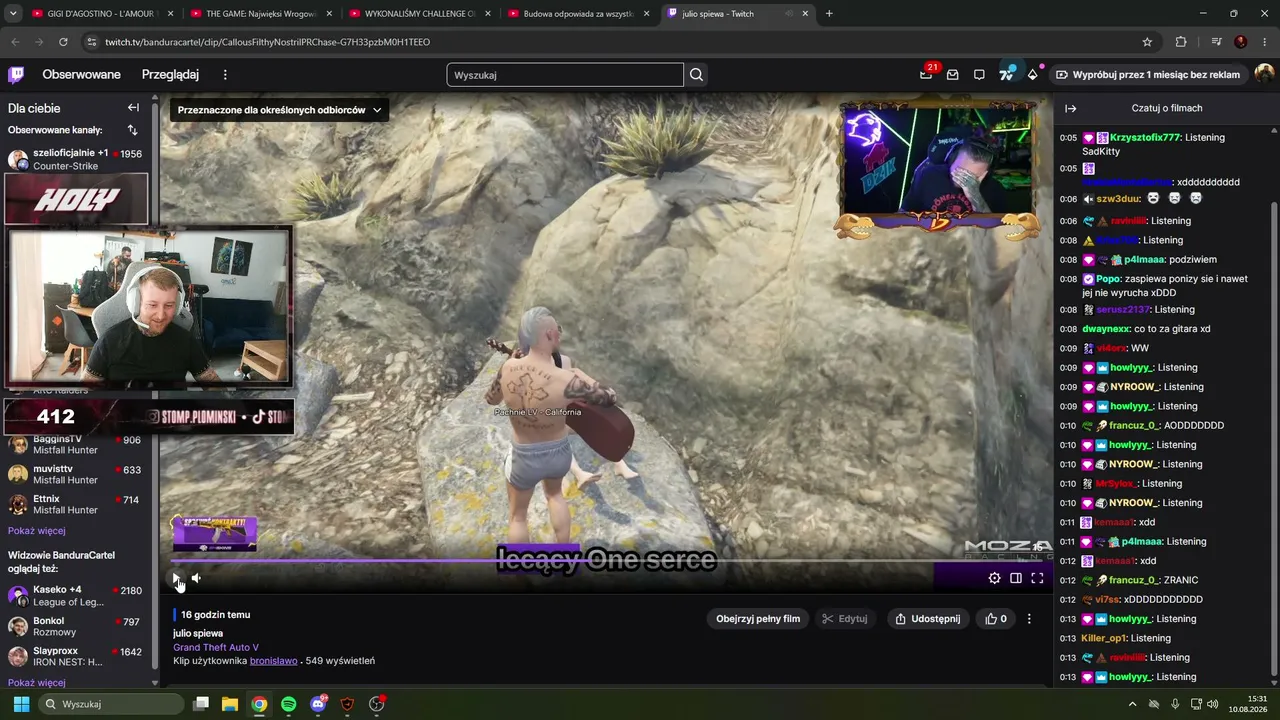Play the clip

[x=176, y=578]
